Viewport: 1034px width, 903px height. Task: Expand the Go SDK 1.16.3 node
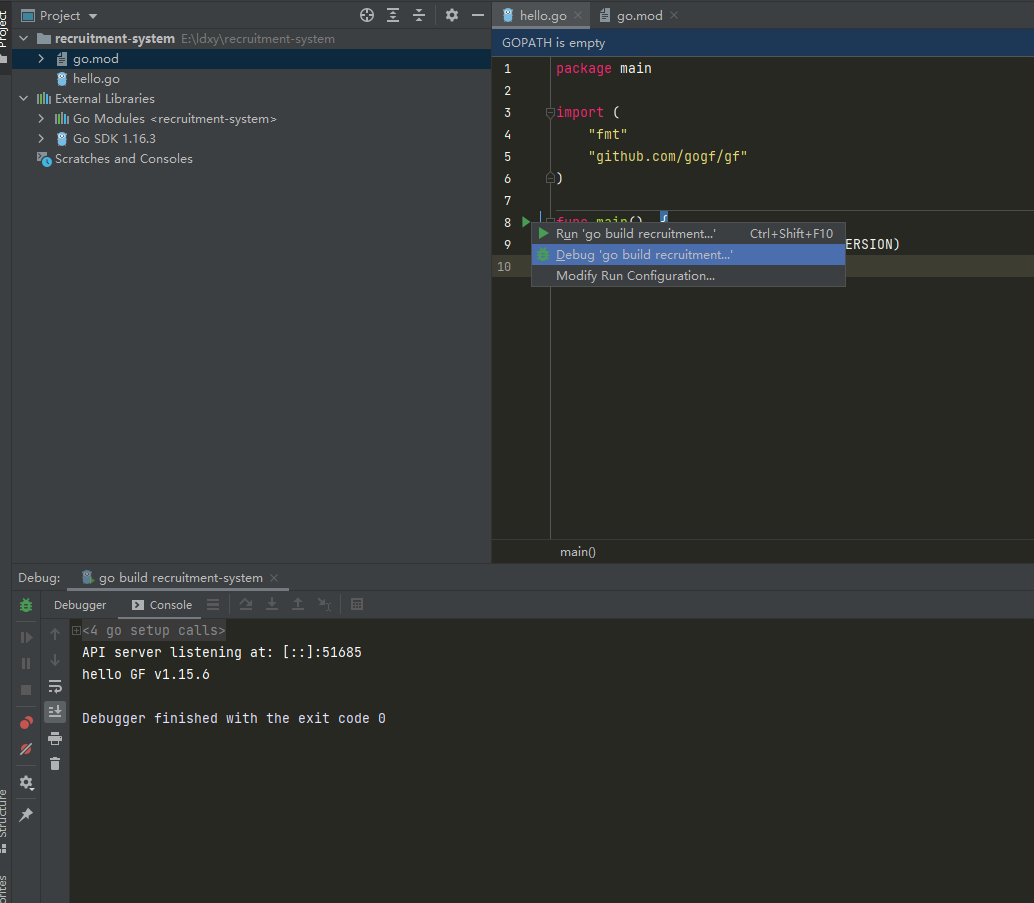(41, 139)
